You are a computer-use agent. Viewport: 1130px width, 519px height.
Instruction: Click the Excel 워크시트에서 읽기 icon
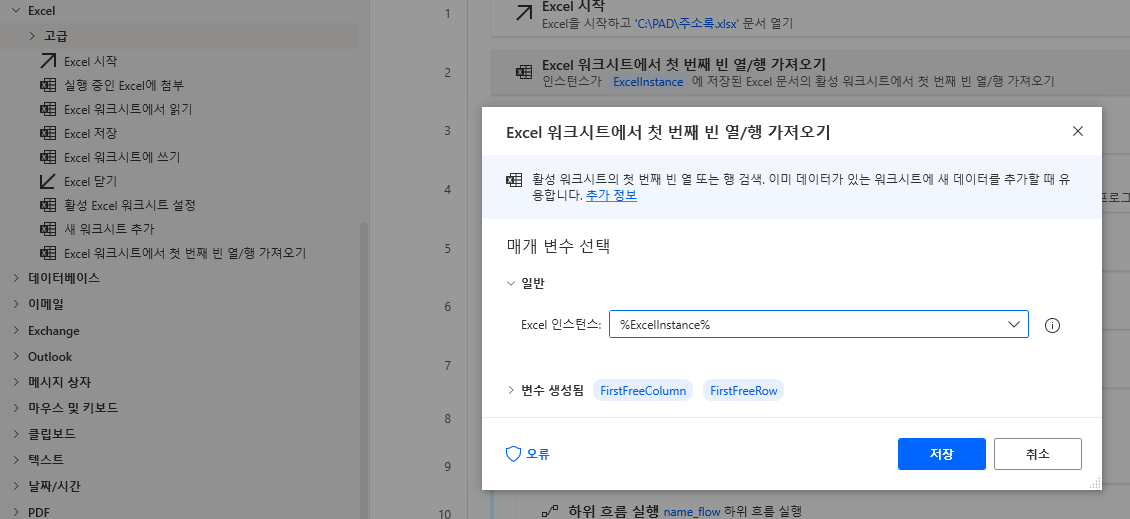pyautogui.click(x=48, y=110)
